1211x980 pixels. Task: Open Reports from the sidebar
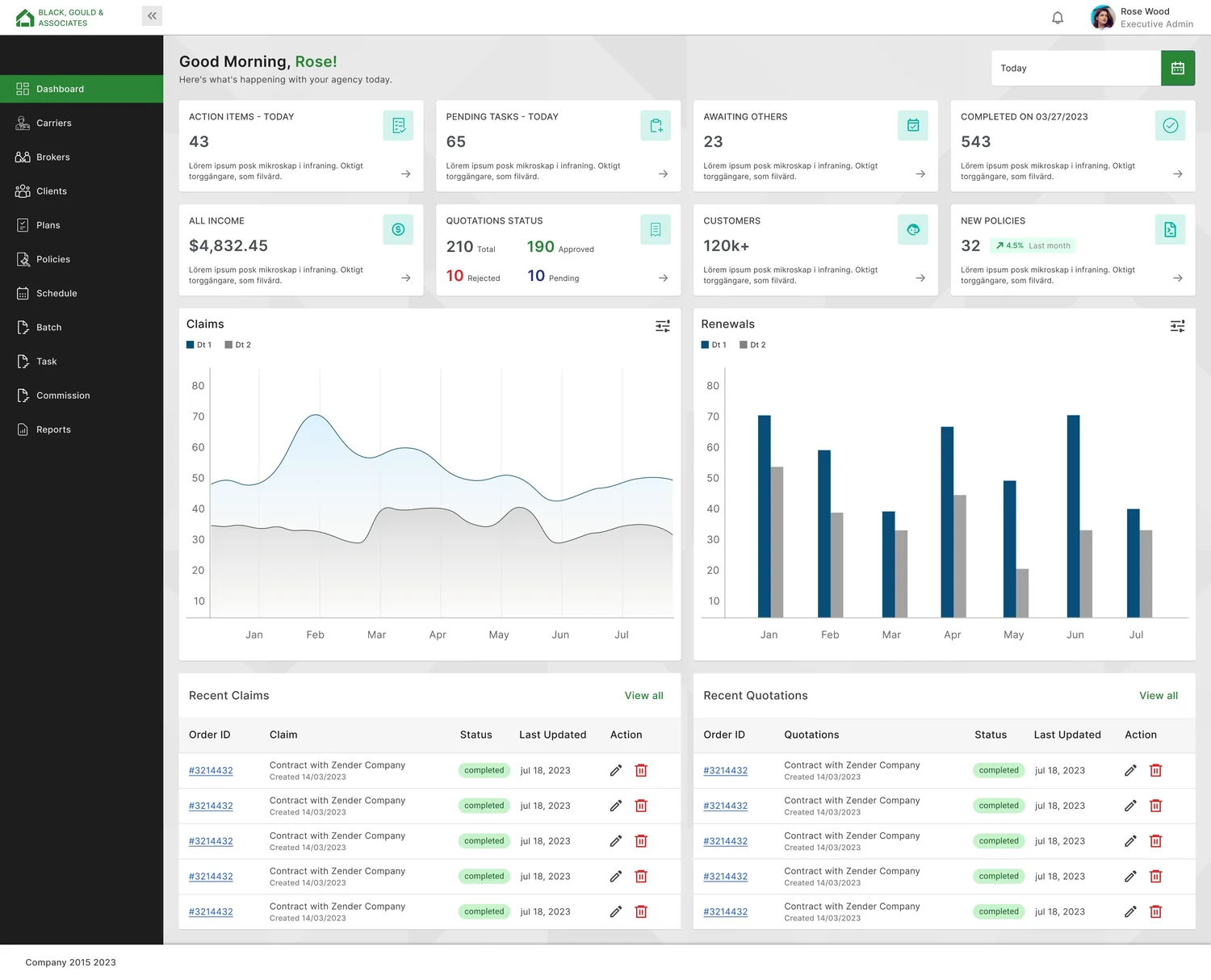[x=82, y=429]
